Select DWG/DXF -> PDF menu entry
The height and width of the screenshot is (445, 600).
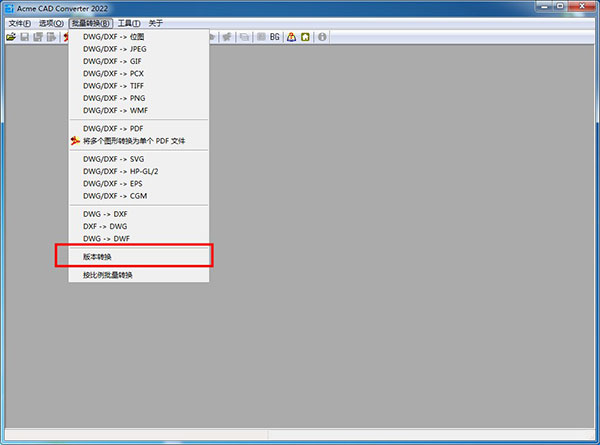tap(139, 129)
